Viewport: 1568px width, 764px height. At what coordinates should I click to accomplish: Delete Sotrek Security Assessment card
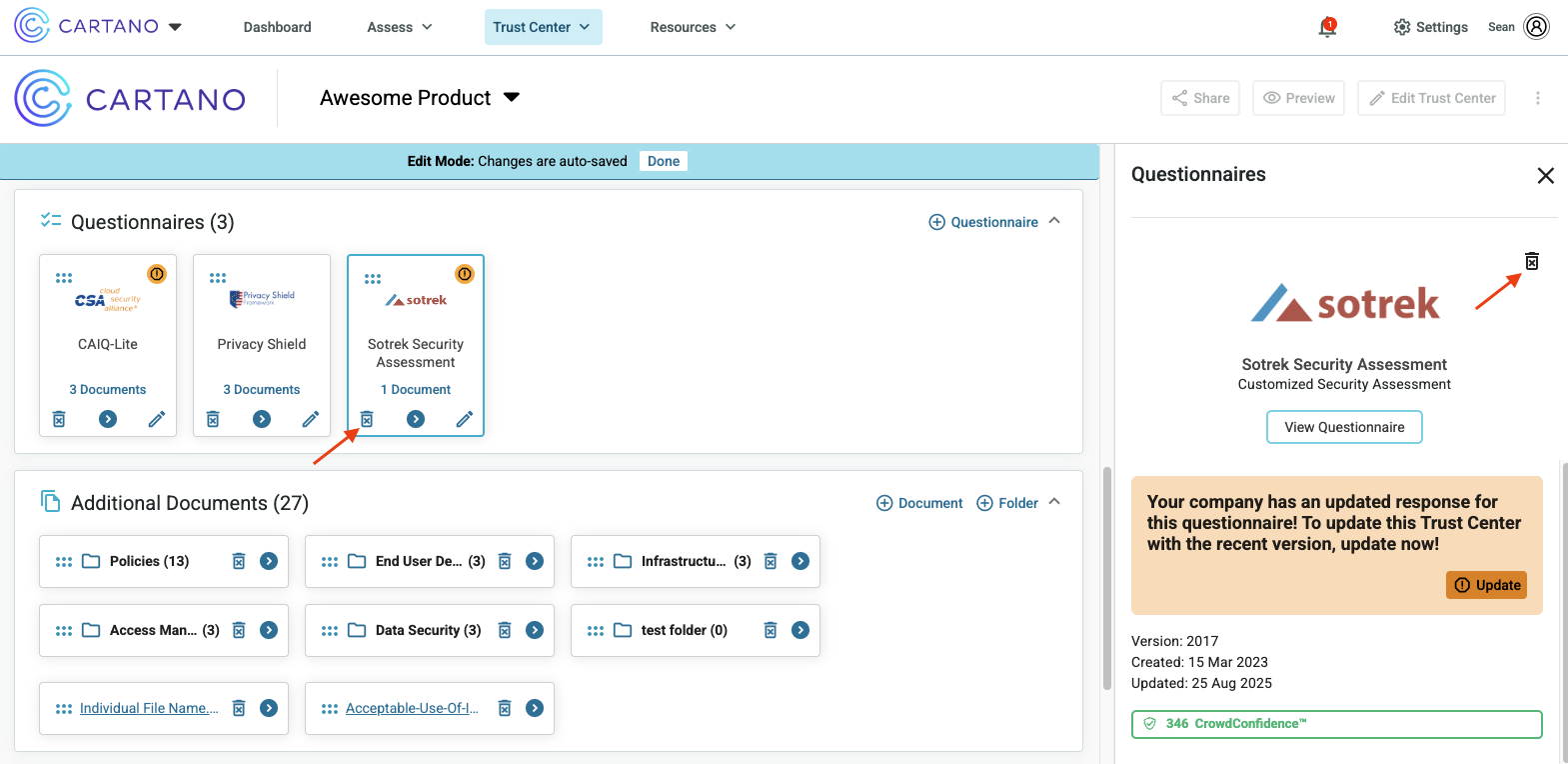point(367,419)
